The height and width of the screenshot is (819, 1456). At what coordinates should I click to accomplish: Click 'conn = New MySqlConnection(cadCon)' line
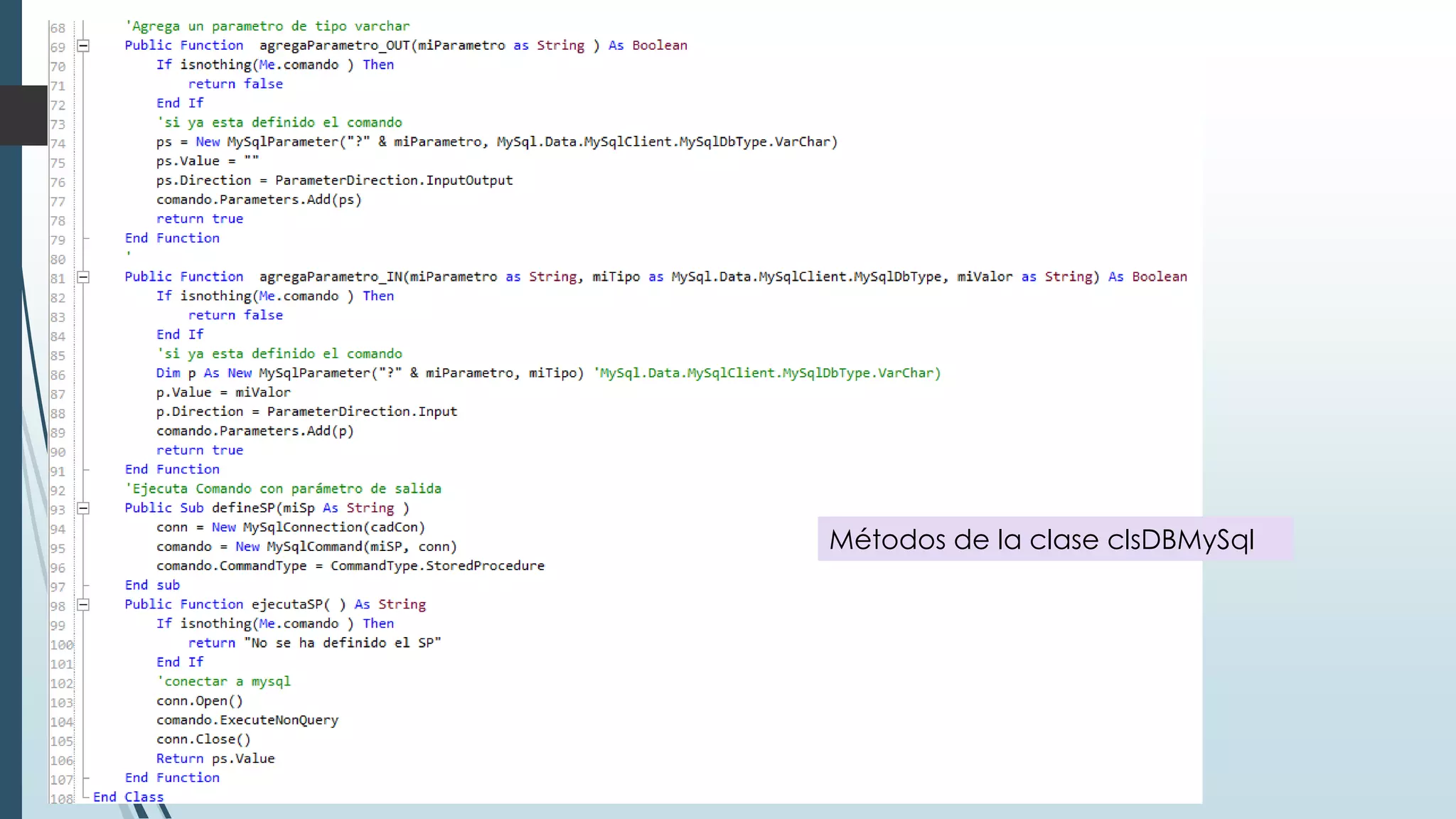[291, 528]
